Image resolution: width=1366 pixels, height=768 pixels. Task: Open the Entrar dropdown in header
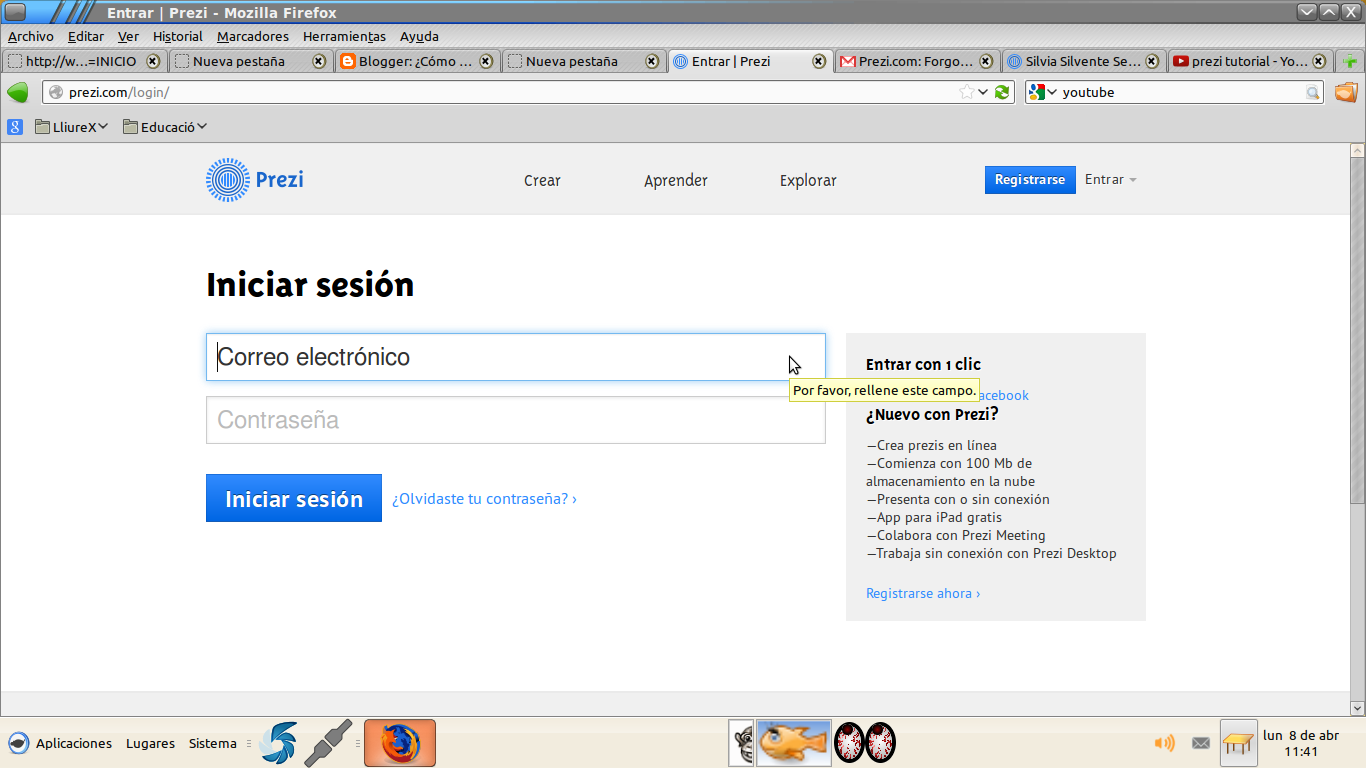pyautogui.click(x=1111, y=180)
